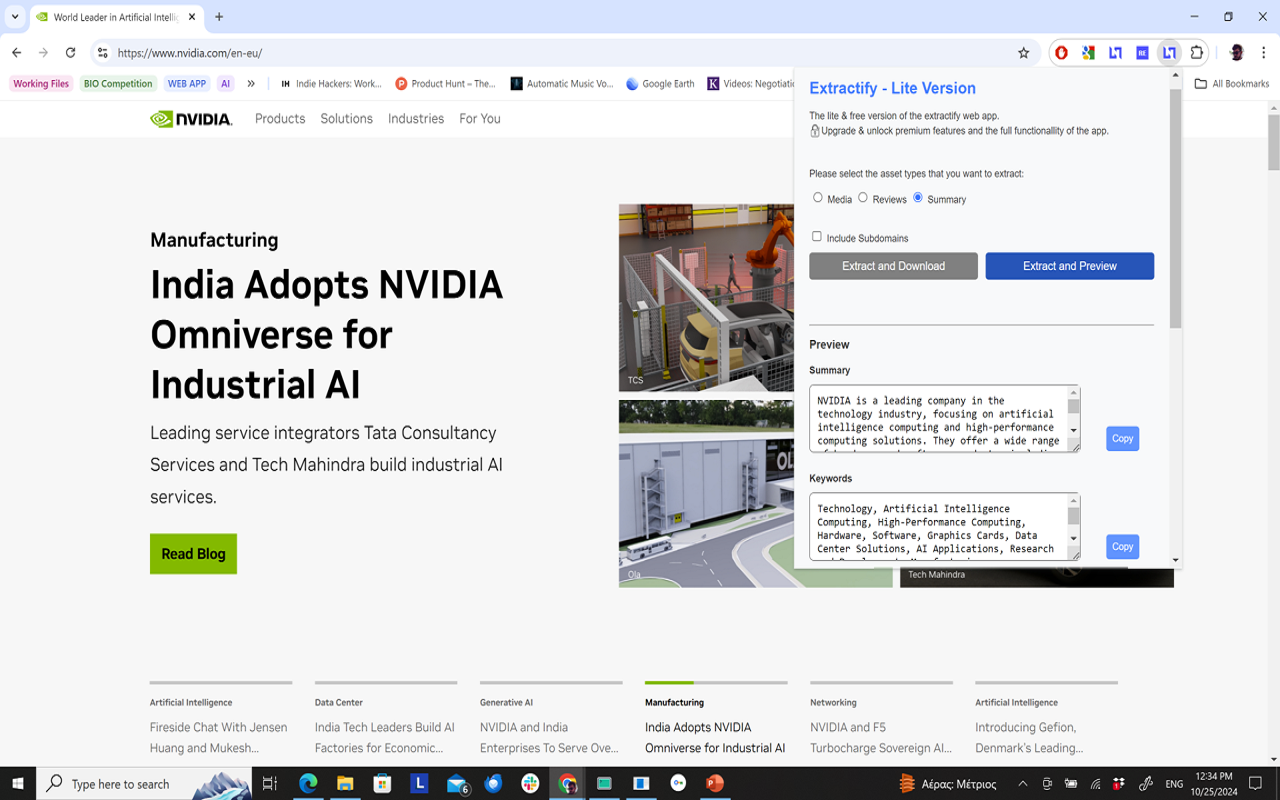Open the Extractify extension icon

(1168, 53)
